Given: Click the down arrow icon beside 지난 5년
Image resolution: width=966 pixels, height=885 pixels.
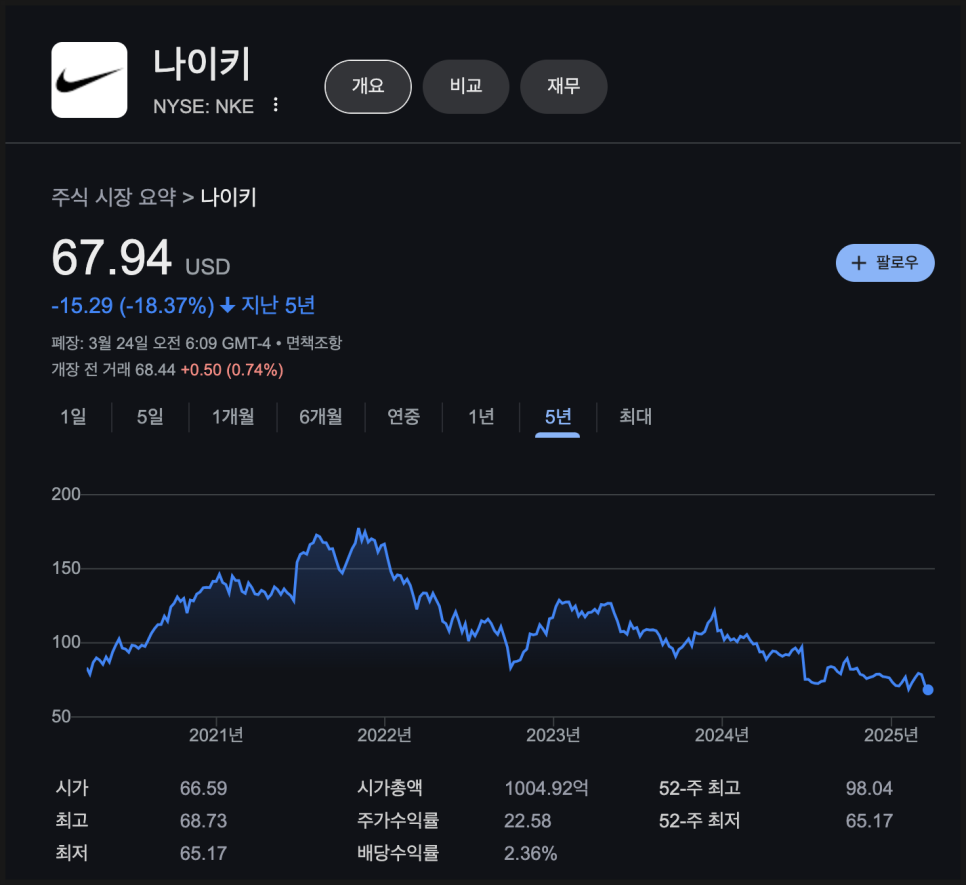Looking at the screenshot, I should pos(227,305).
